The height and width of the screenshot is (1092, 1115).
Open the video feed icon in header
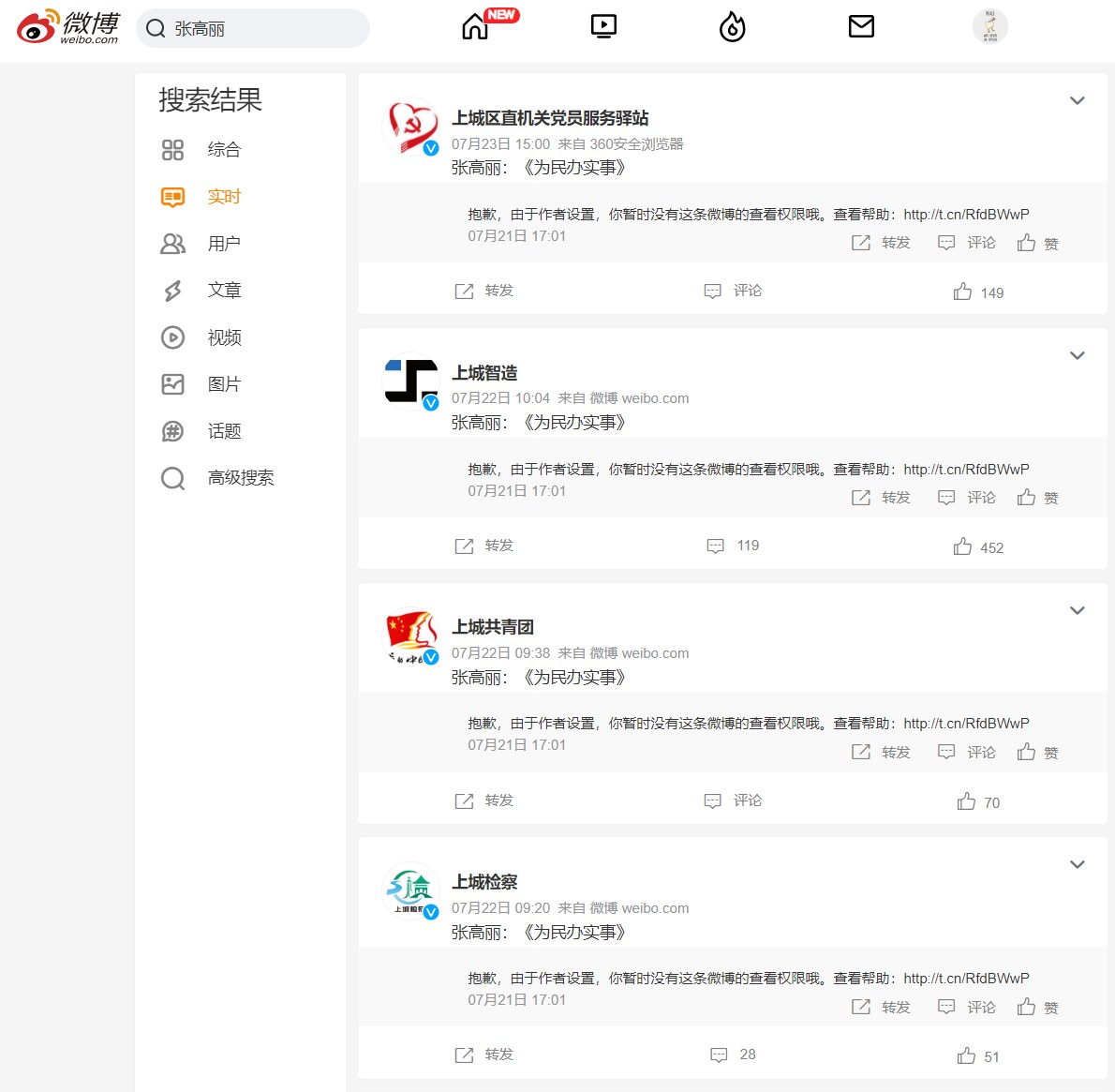tap(603, 27)
